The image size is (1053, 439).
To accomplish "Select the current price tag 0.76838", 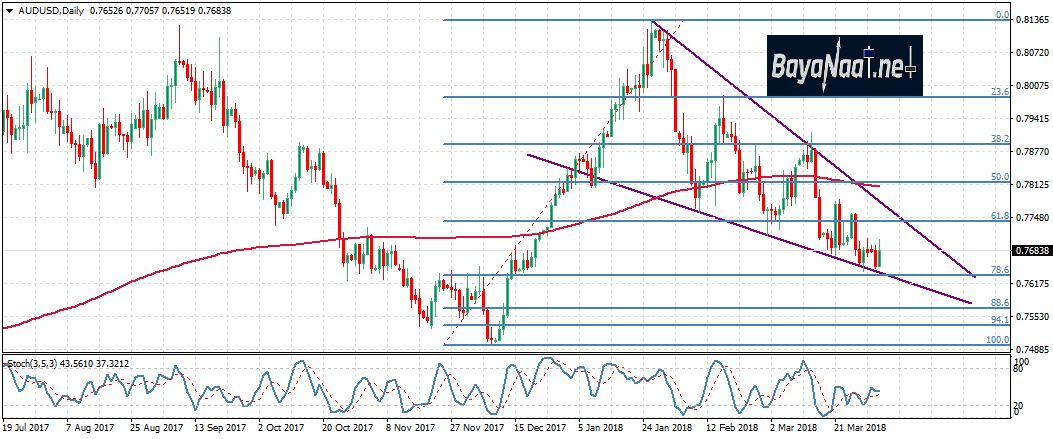I will click(1030, 251).
